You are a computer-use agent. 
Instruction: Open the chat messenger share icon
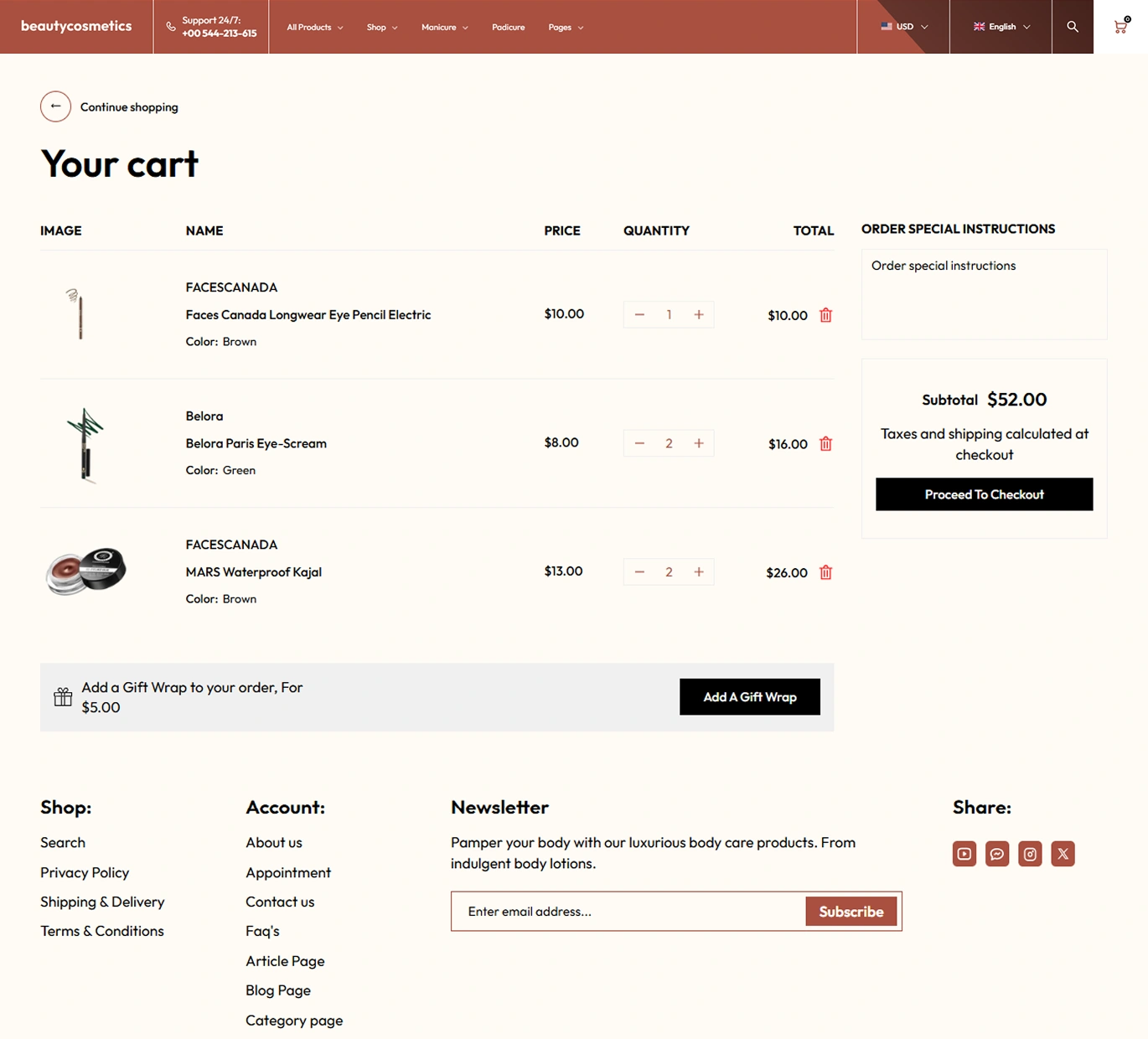point(997,854)
